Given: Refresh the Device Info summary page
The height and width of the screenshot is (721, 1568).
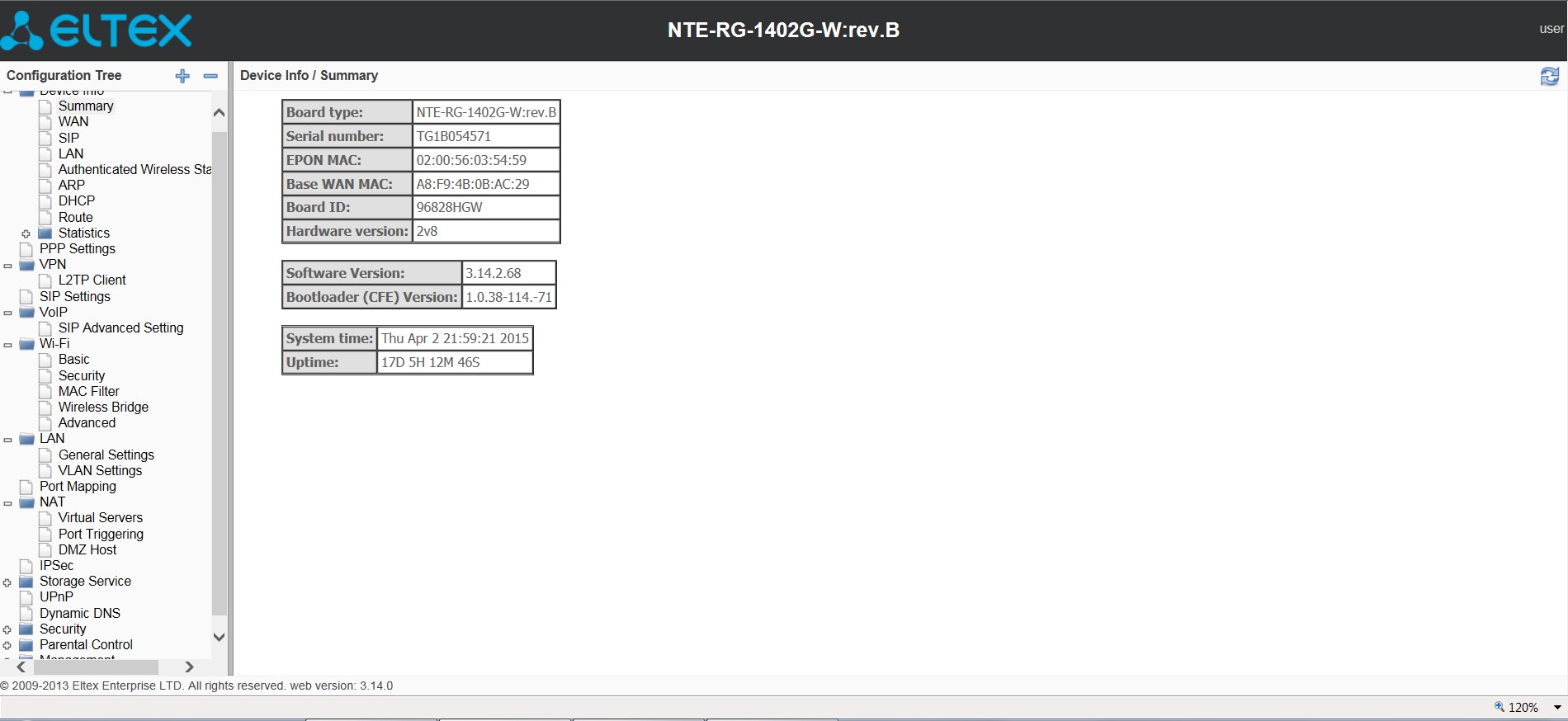Looking at the screenshot, I should [x=1550, y=76].
